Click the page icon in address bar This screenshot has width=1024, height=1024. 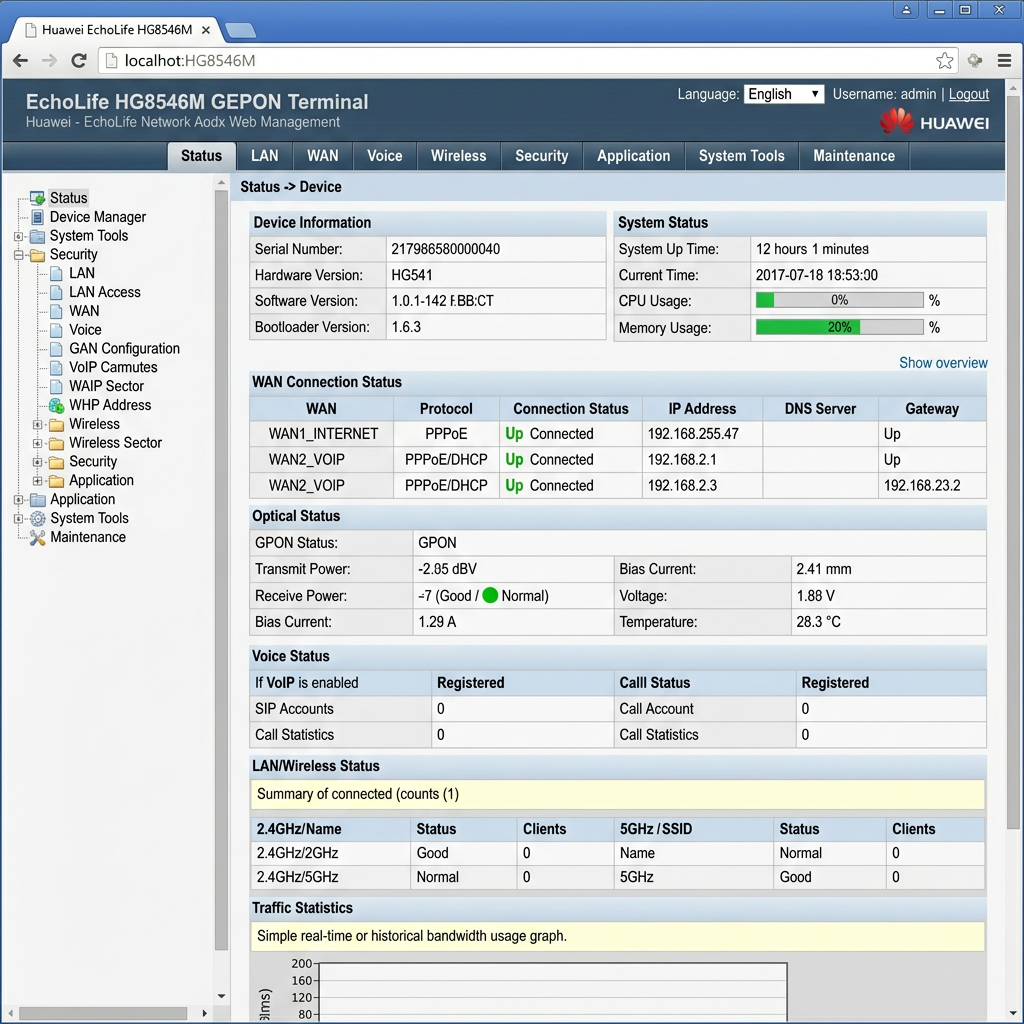click(112, 61)
